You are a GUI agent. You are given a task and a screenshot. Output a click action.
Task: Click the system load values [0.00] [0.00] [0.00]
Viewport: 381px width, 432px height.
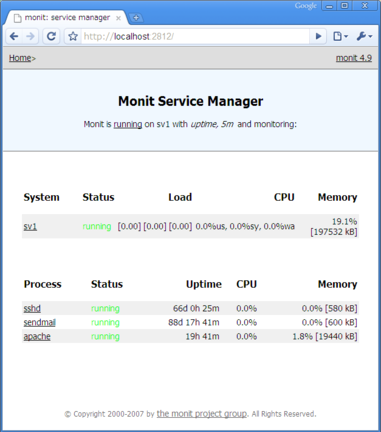pos(155,227)
